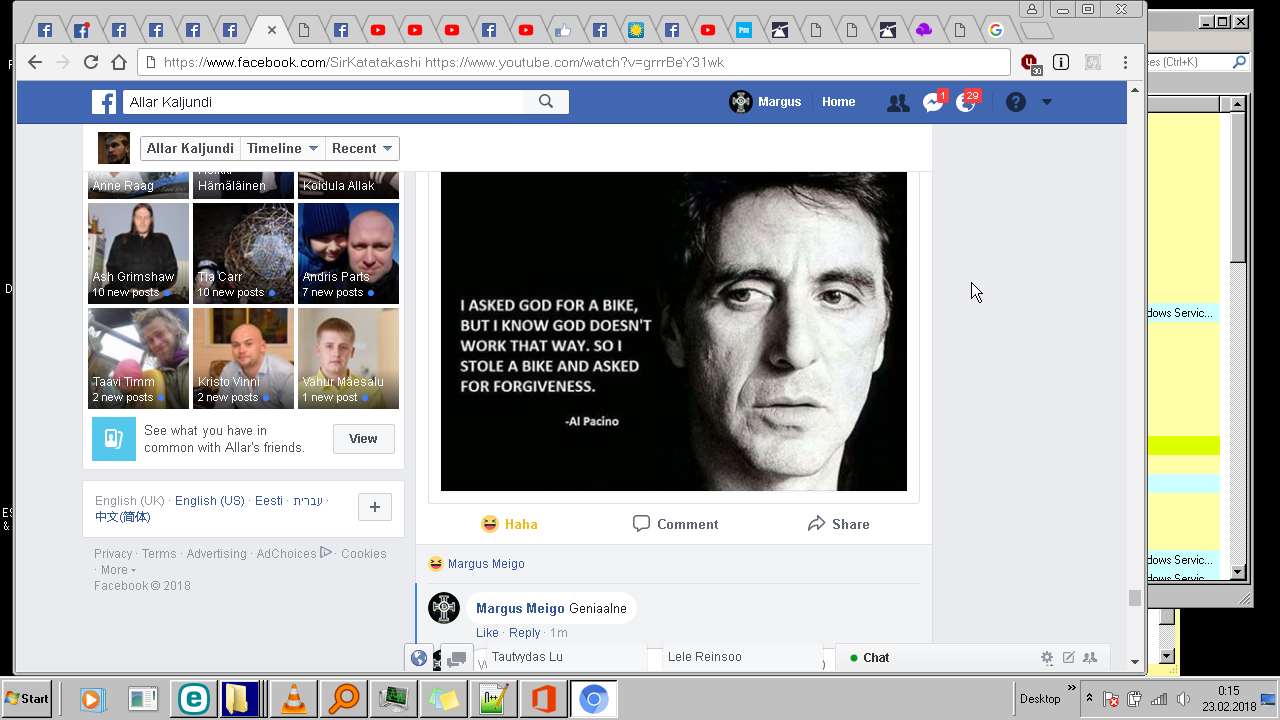Screen dimensions: 1280x720
Task: Expand the Timeline dropdown
Action: pos(283,148)
